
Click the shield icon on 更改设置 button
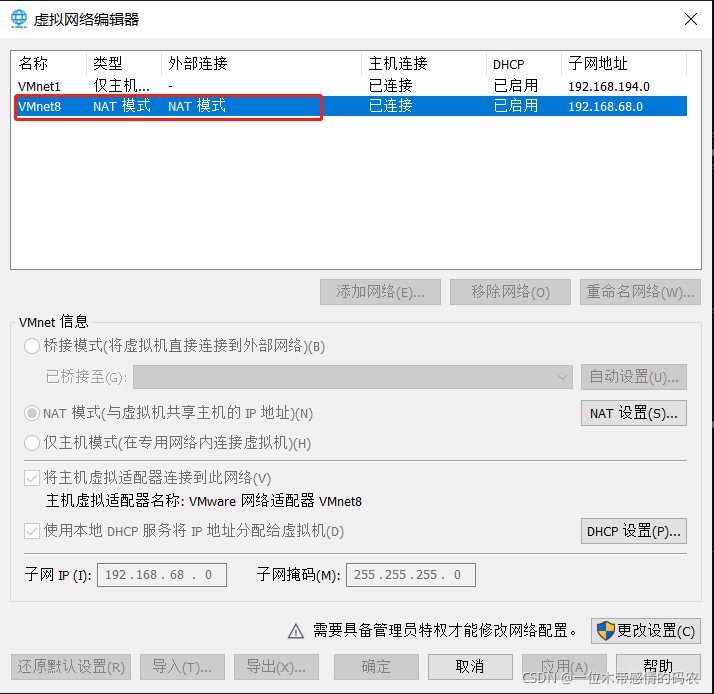[606, 631]
